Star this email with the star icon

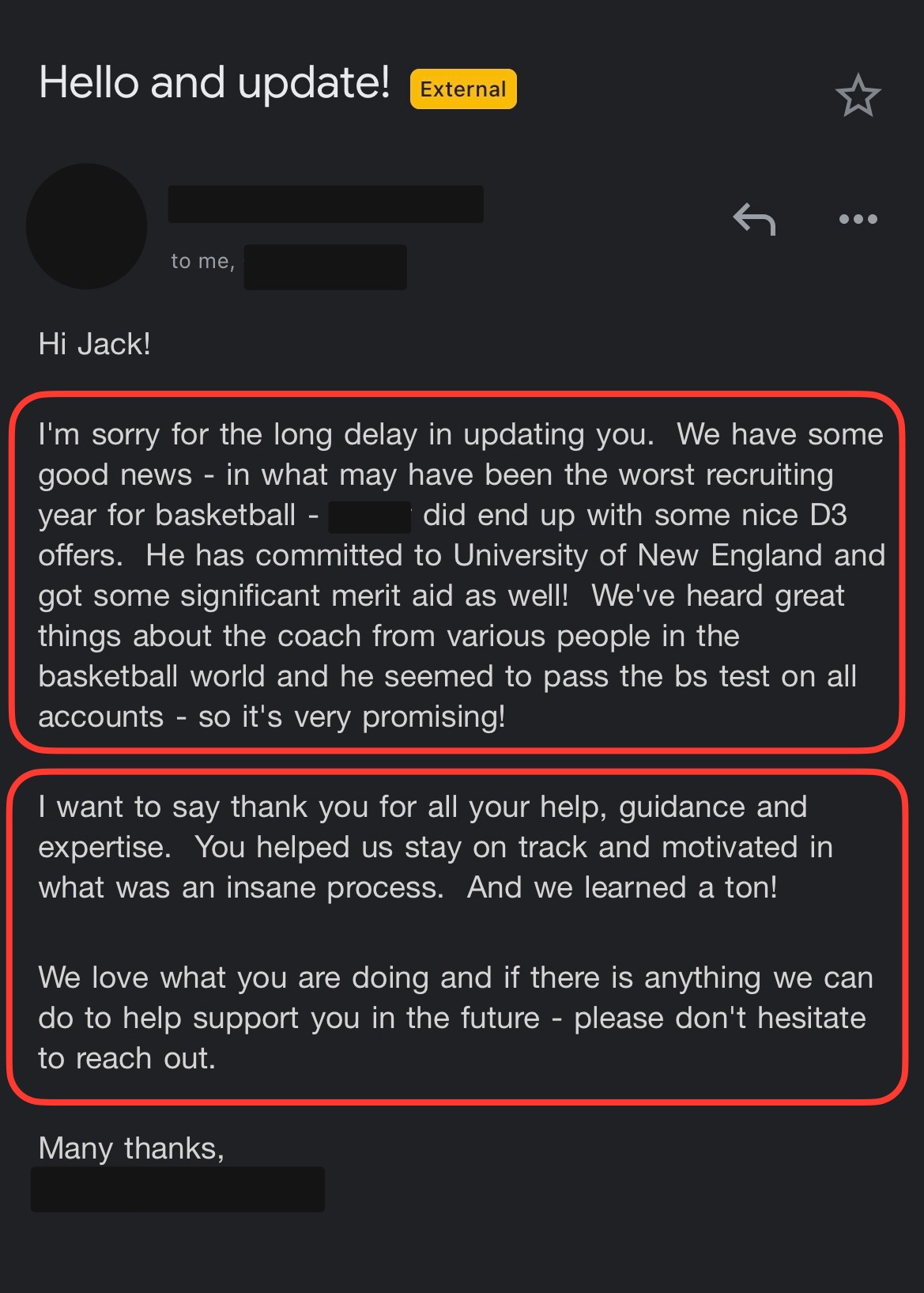(858, 96)
